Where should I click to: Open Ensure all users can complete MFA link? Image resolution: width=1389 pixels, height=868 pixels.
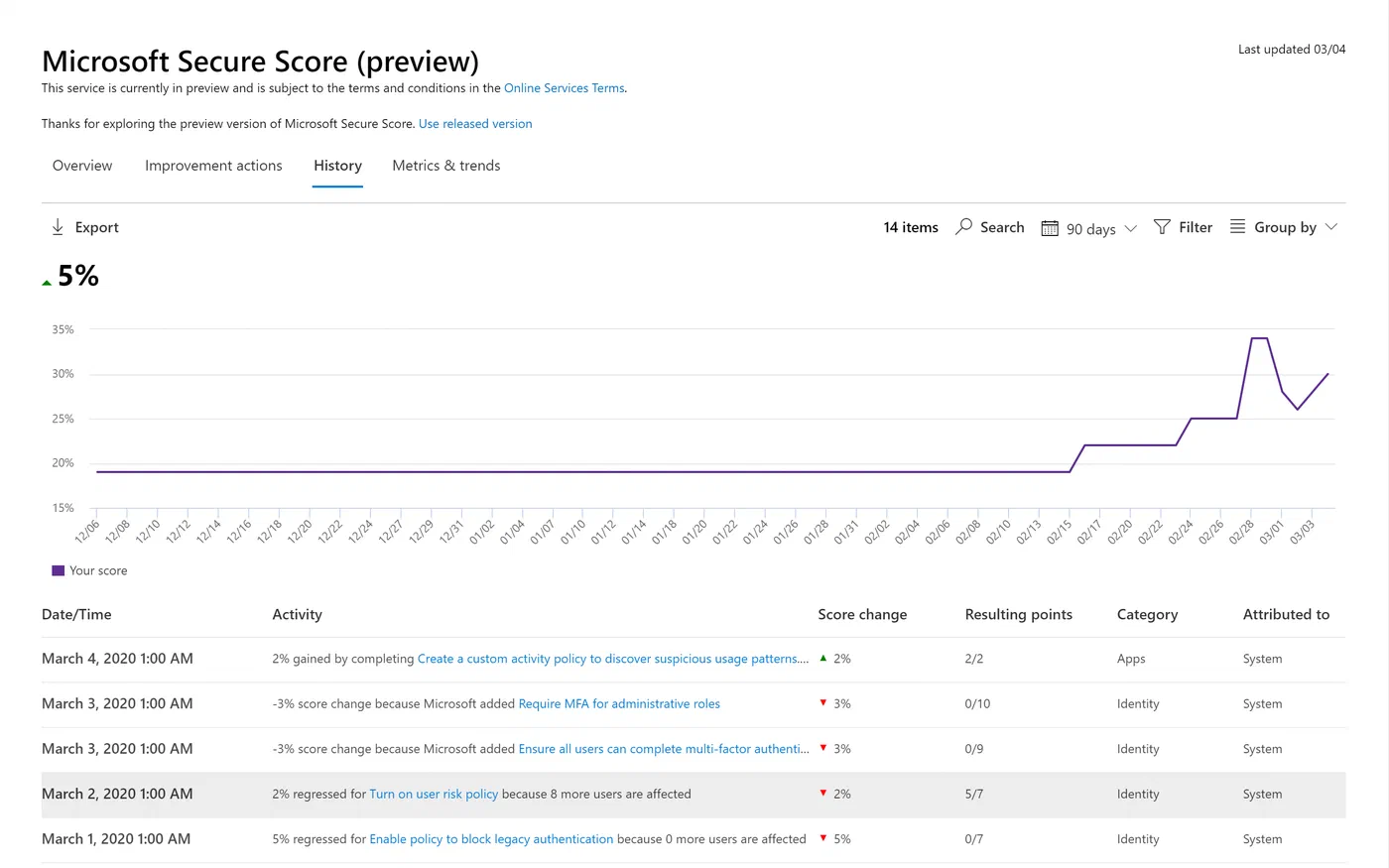[x=664, y=749]
